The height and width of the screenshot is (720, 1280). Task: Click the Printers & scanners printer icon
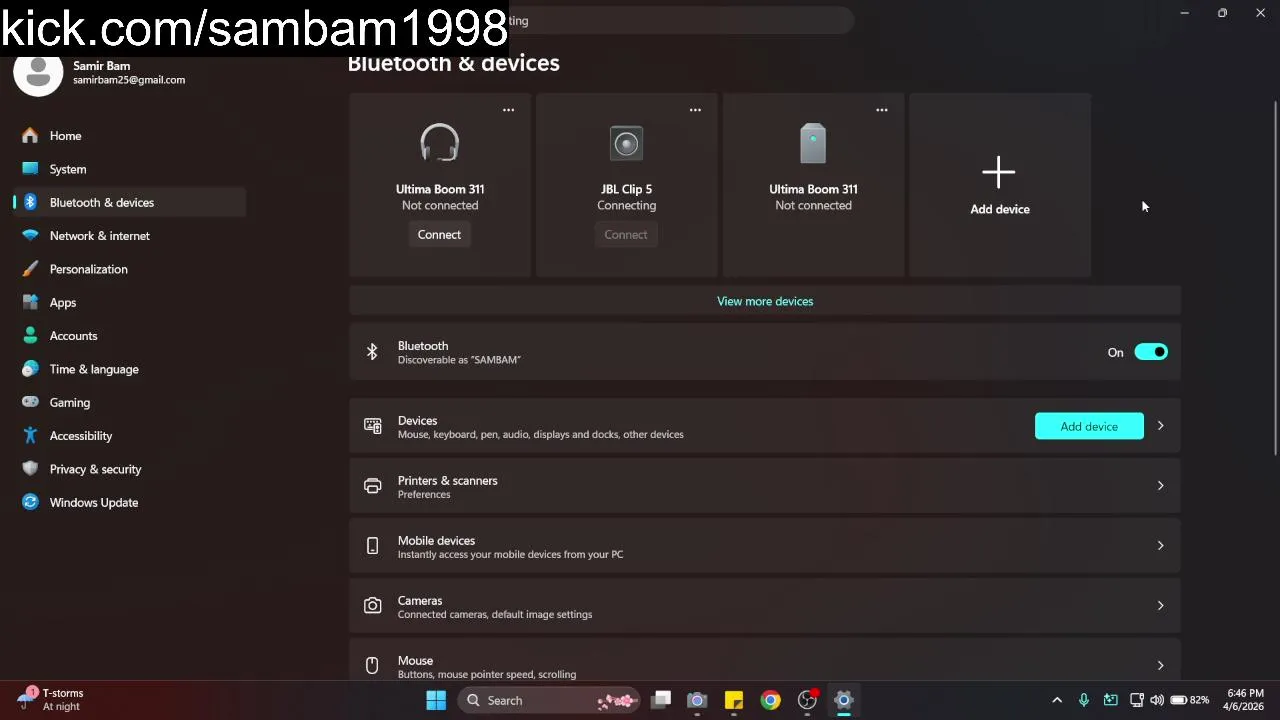pyautogui.click(x=372, y=486)
